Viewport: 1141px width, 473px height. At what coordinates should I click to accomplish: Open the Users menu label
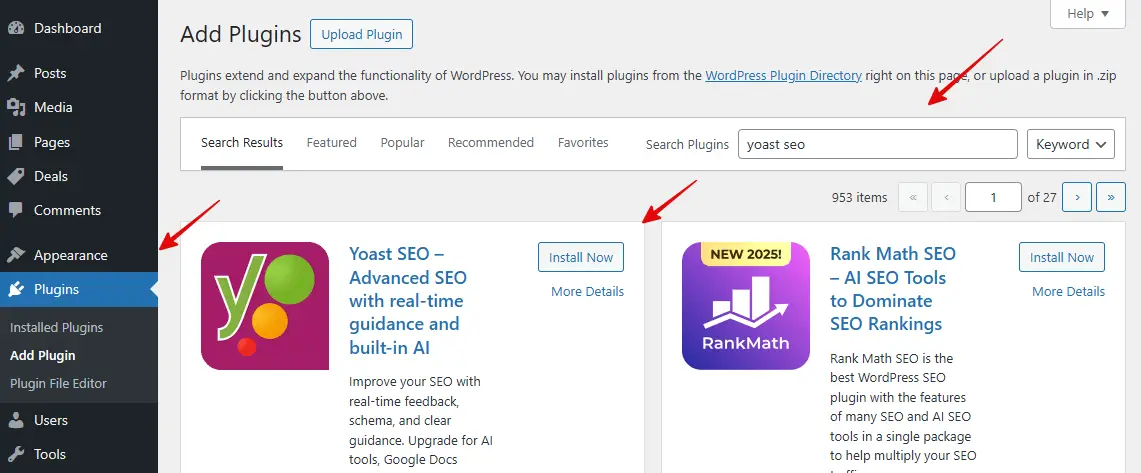click(51, 421)
